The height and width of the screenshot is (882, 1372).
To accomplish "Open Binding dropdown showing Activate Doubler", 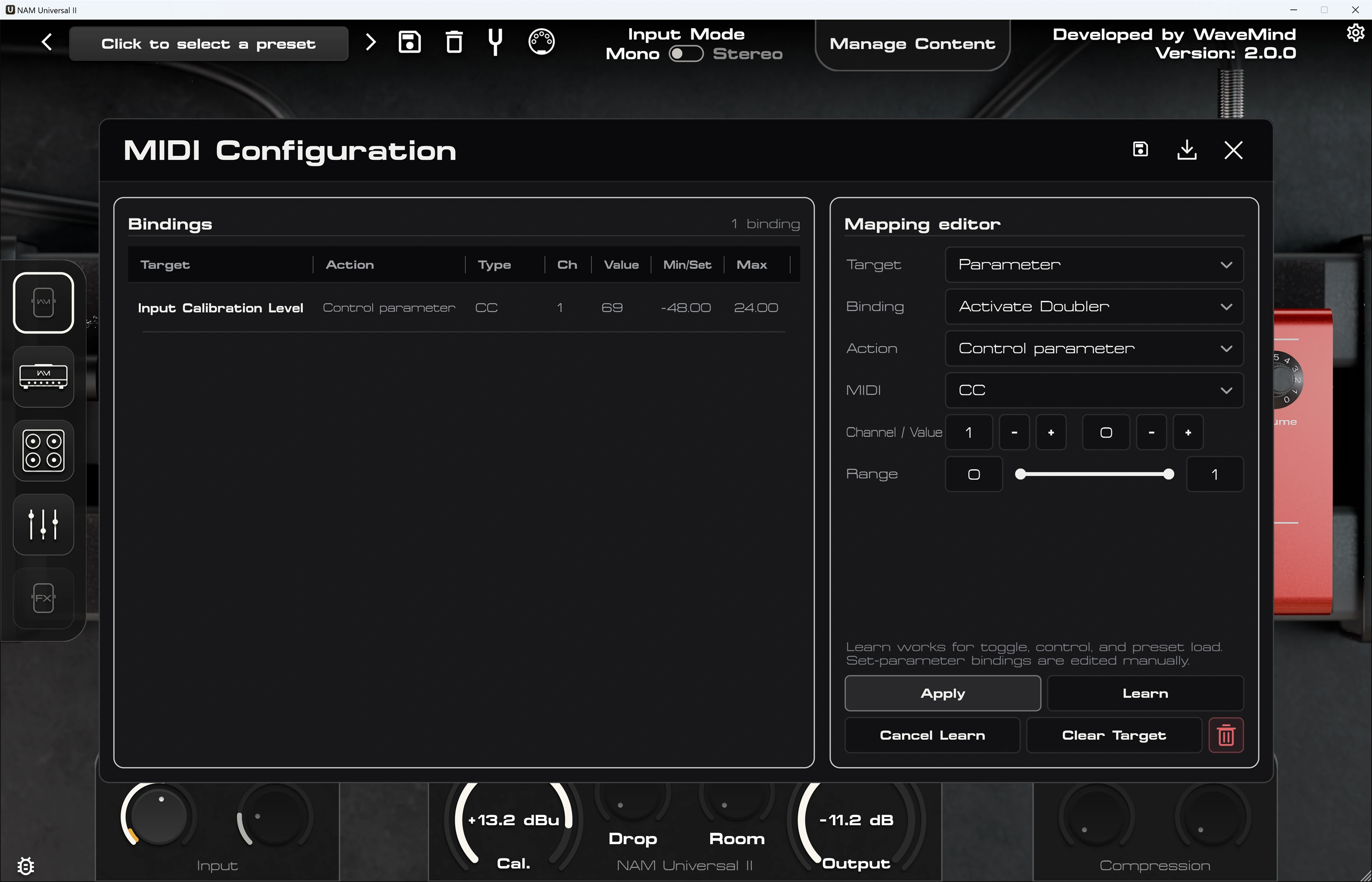I will click(1094, 306).
